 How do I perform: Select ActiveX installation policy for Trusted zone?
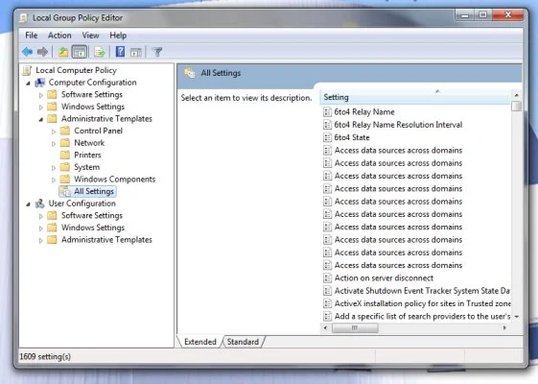coord(422,303)
